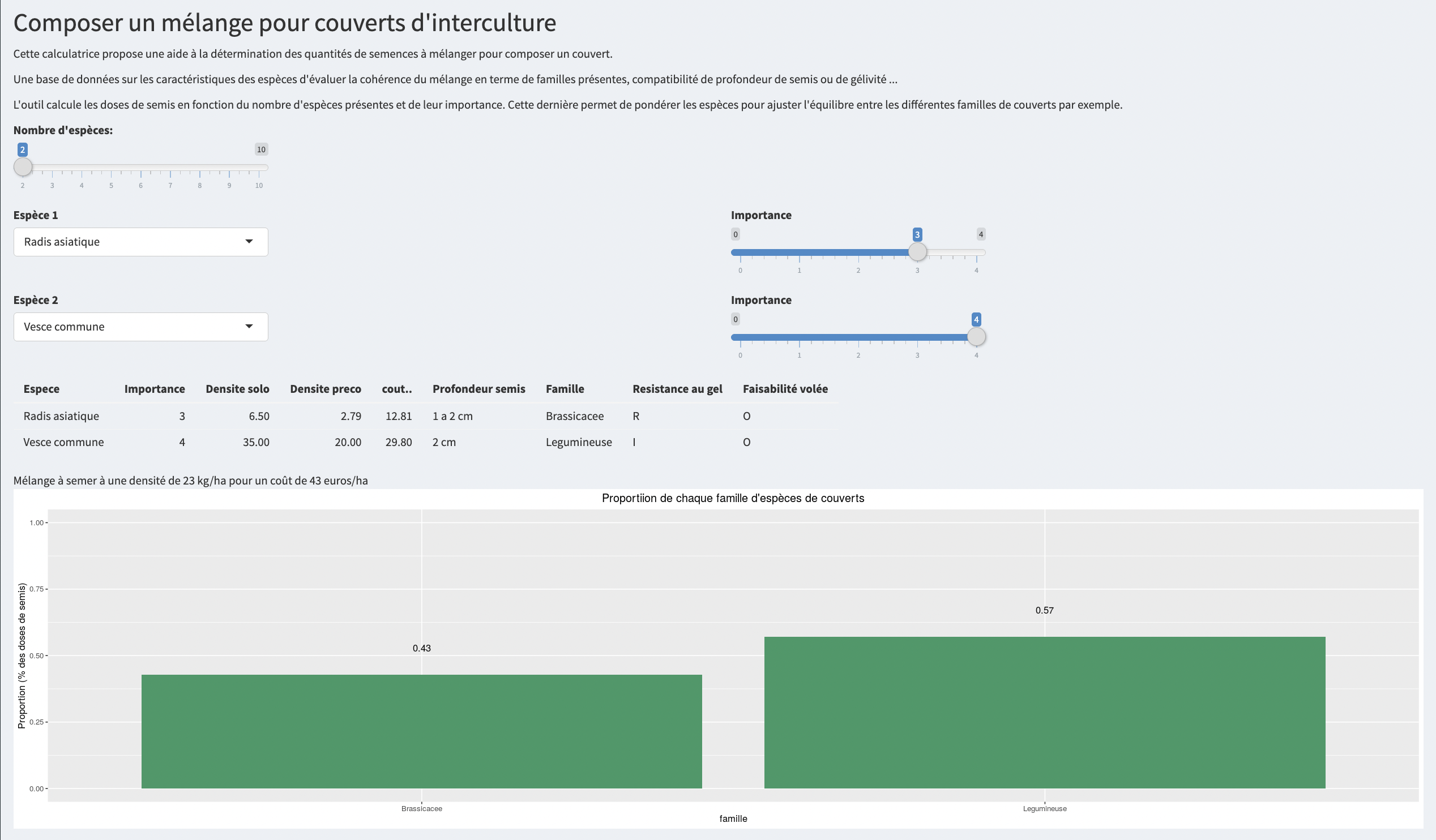1436x840 pixels.
Task: Set Nombre d'espèces slider to 5
Action: coord(111,168)
